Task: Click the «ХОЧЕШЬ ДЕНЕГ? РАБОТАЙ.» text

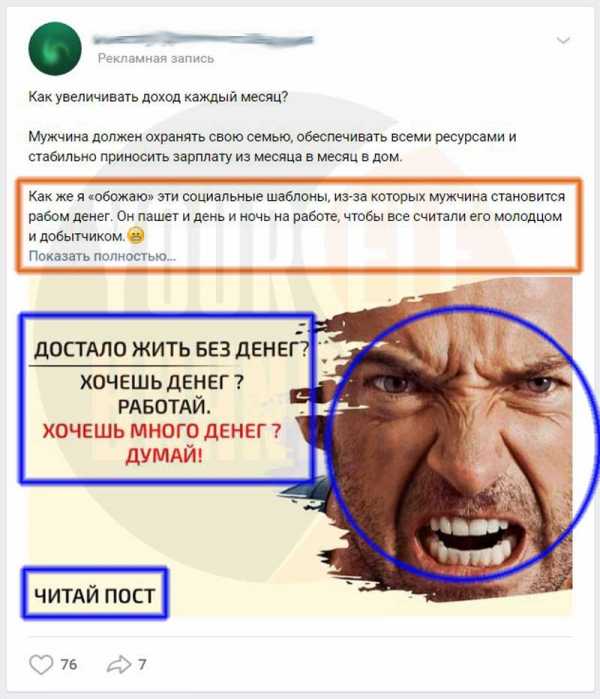Action: point(162,394)
